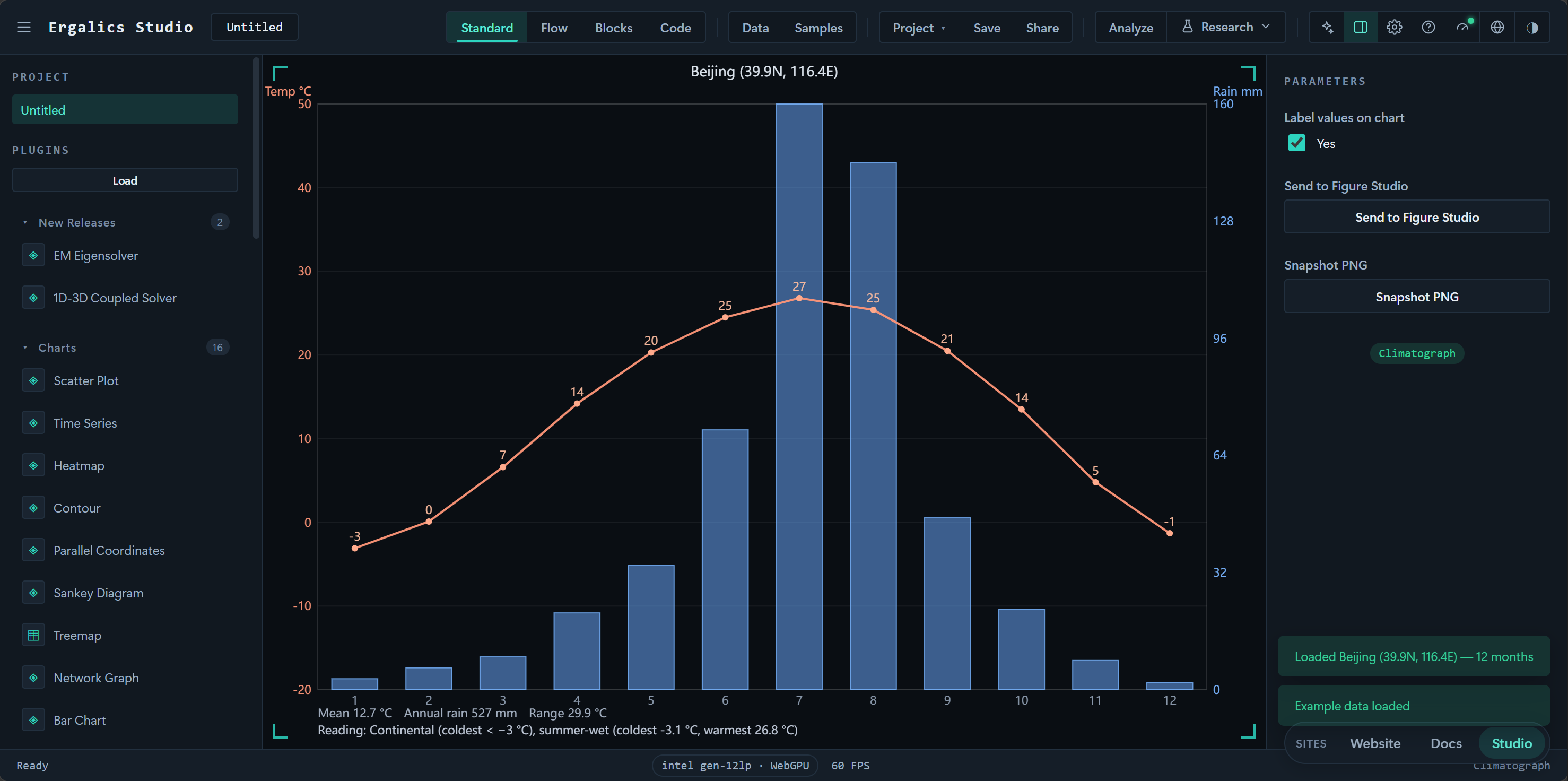Select the Untitled project in sidebar
Viewport: 1568px width, 781px height.
[125, 110]
